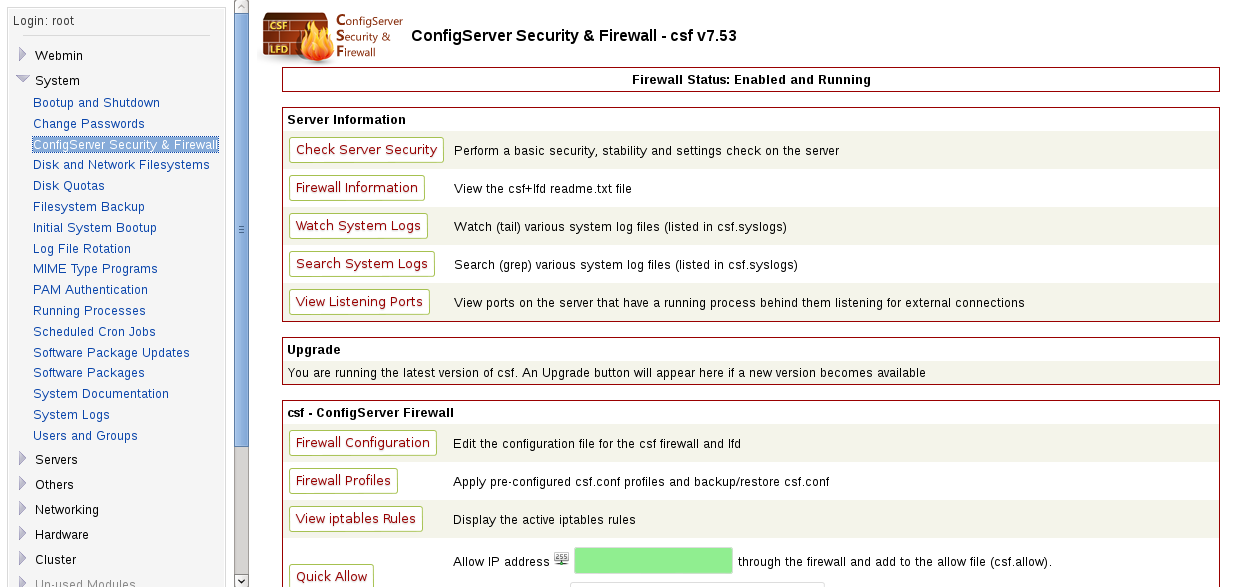Select ConfigServer Security & Firewall menu entry
The height and width of the screenshot is (587, 1244).
125,145
